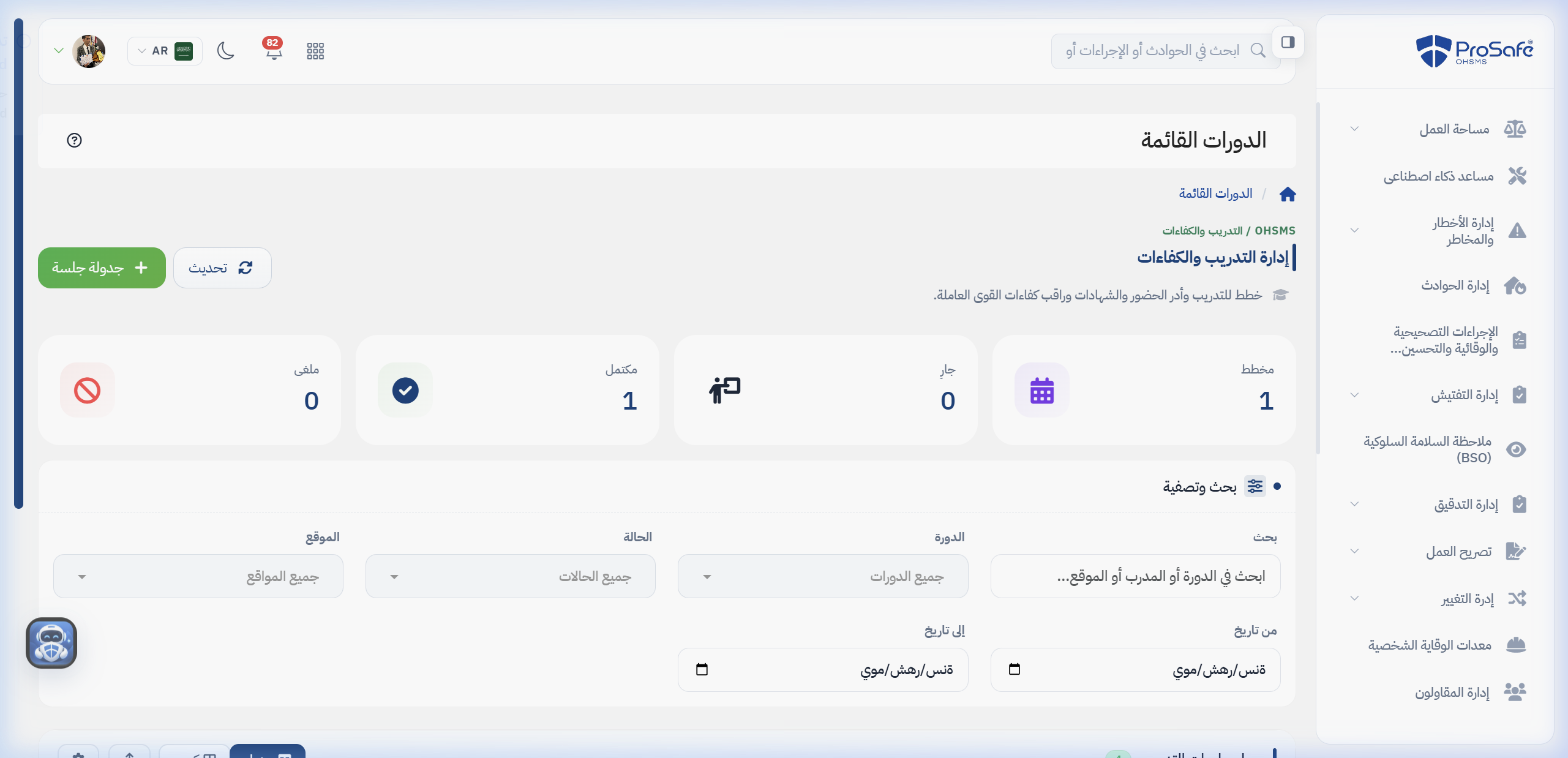Open the جميع المواقع location dropdown

[198, 576]
